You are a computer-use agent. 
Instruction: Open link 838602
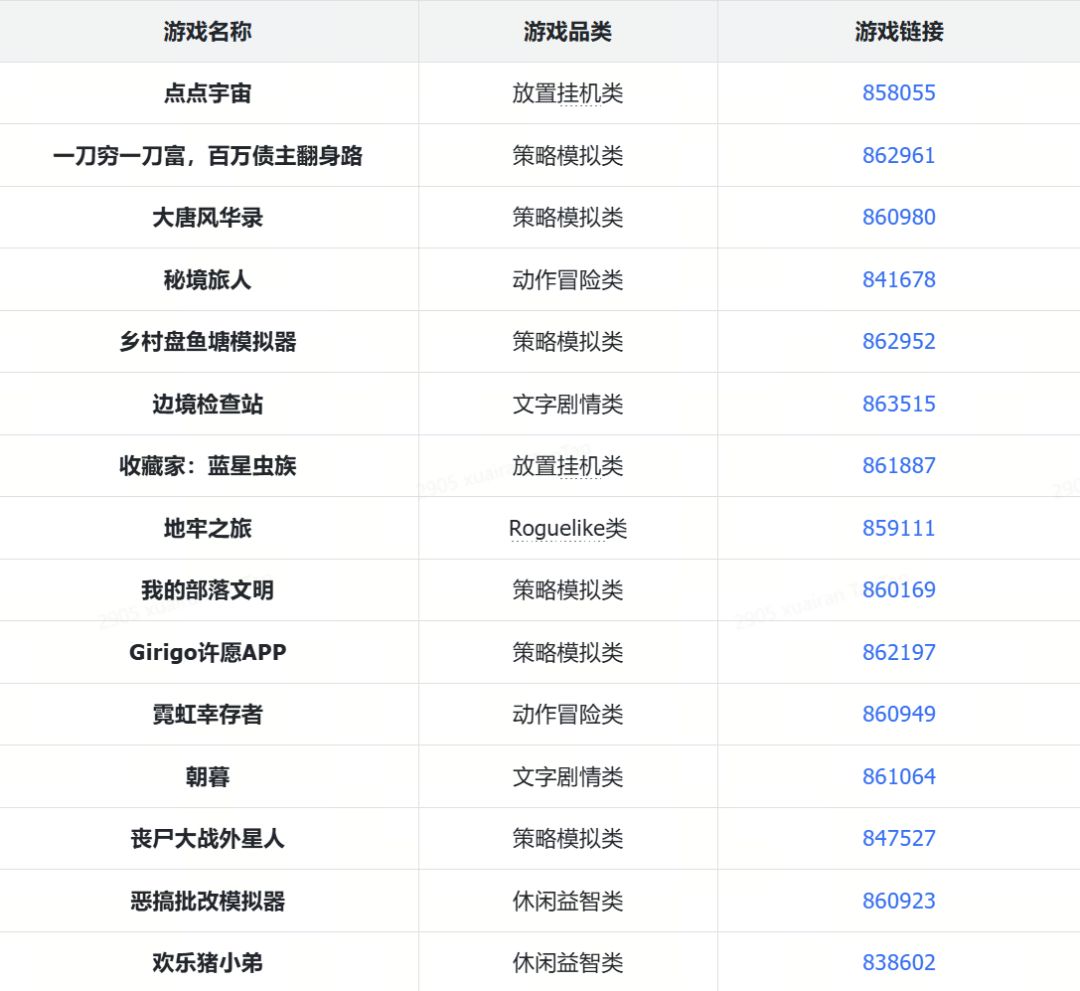[899, 963]
